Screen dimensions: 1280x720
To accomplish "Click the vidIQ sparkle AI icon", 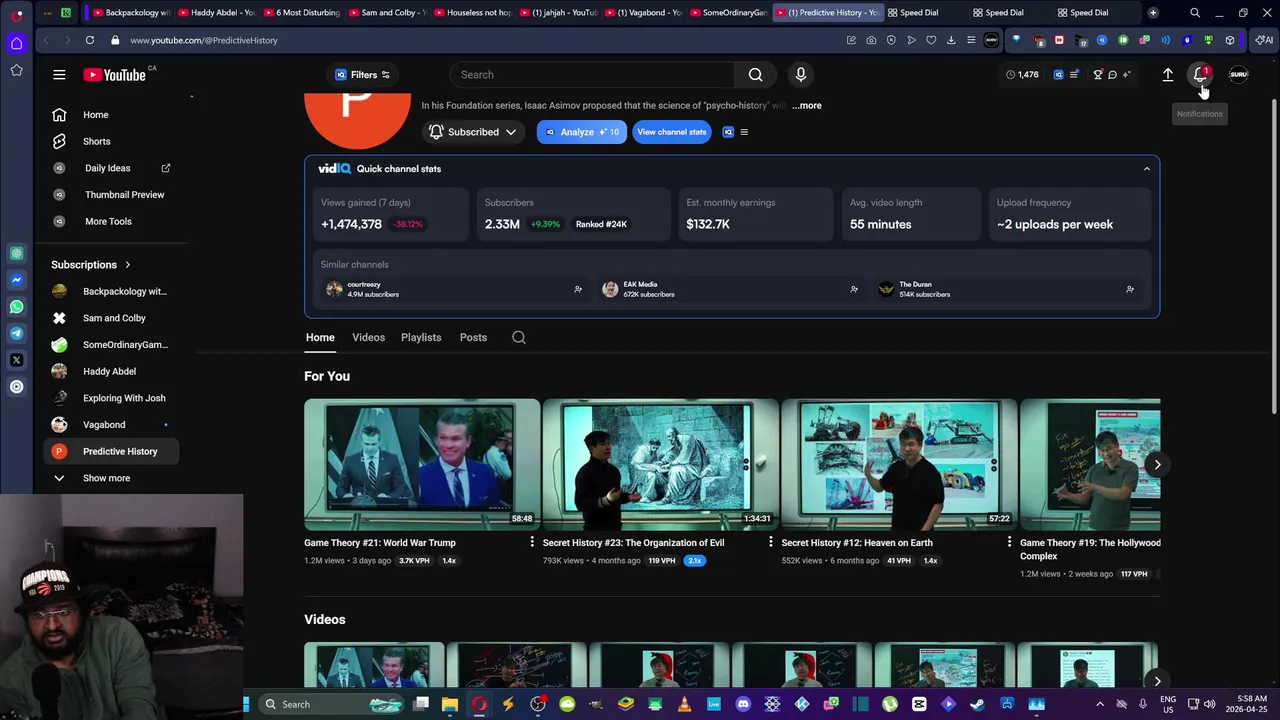I will [1126, 75].
